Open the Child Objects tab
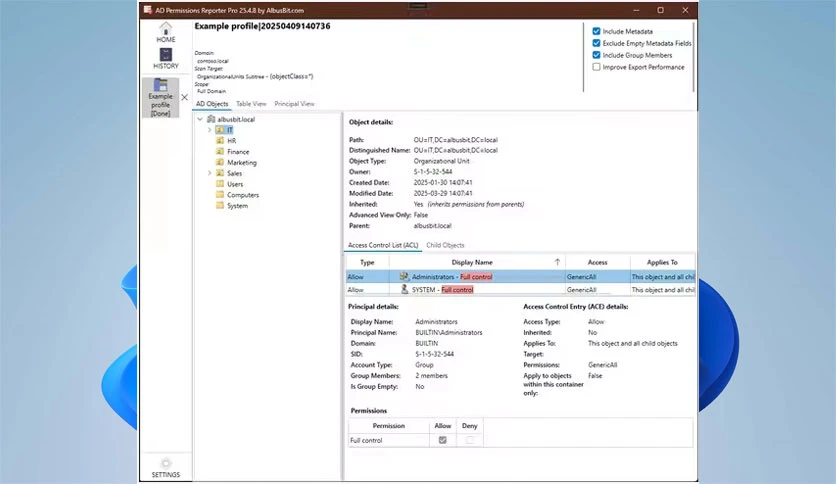 (445, 245)
